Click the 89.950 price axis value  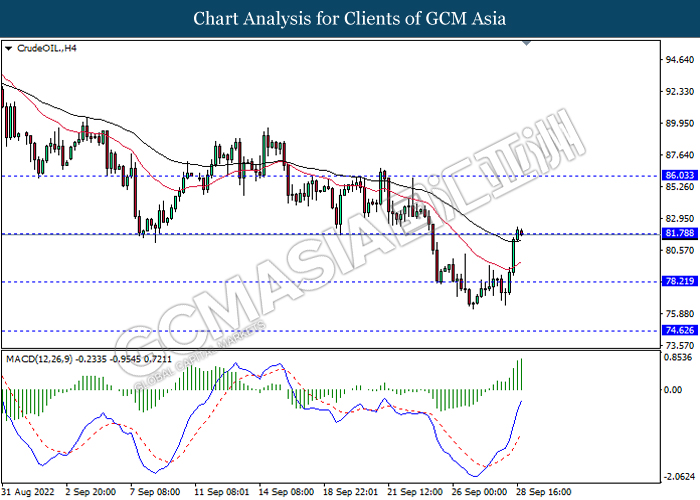point(680,124)
